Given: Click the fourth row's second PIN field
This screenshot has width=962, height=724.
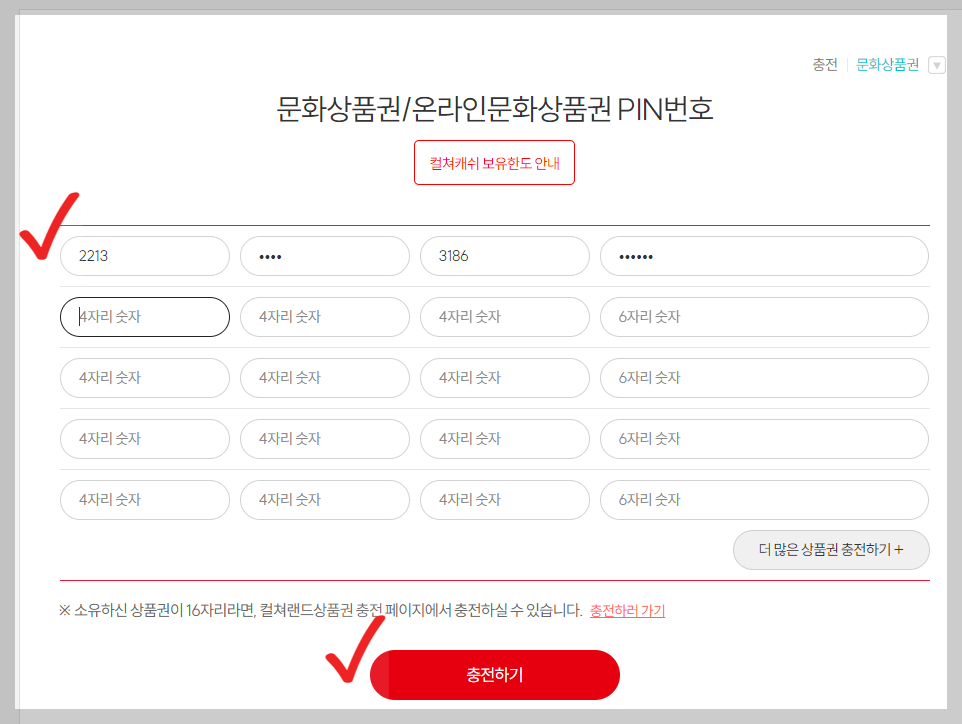Looking at the screenshot, I should [x=324, y=439].
